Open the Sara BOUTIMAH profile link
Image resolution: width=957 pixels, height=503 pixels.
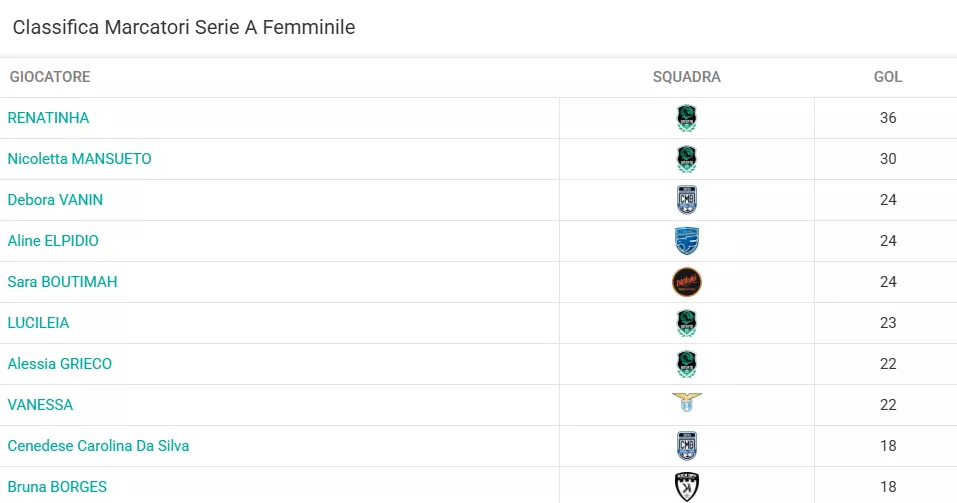click(62, 281)
